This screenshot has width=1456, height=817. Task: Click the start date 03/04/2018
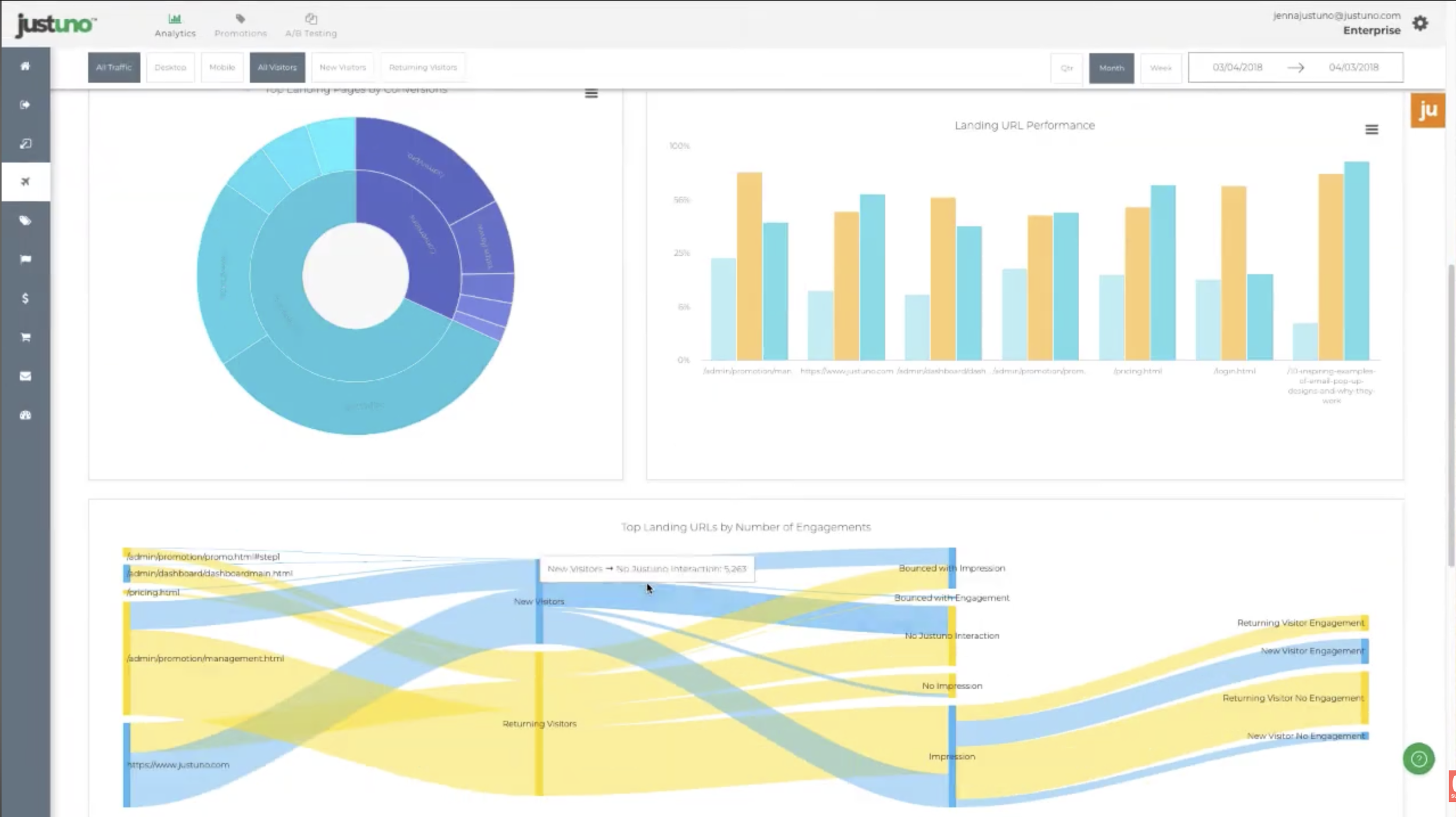(x=1237, y=68)
